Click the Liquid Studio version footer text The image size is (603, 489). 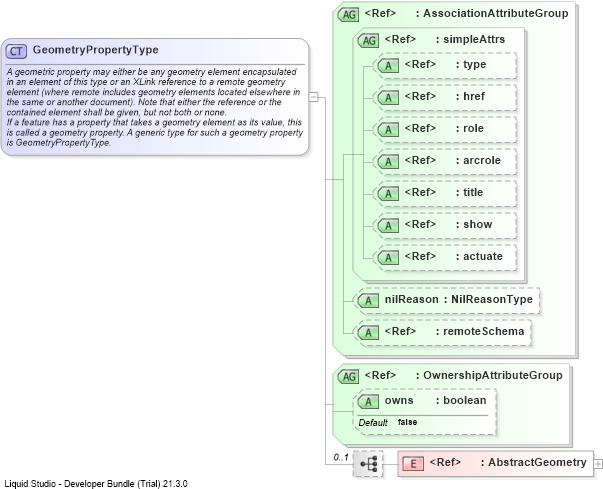click(96, 484)
